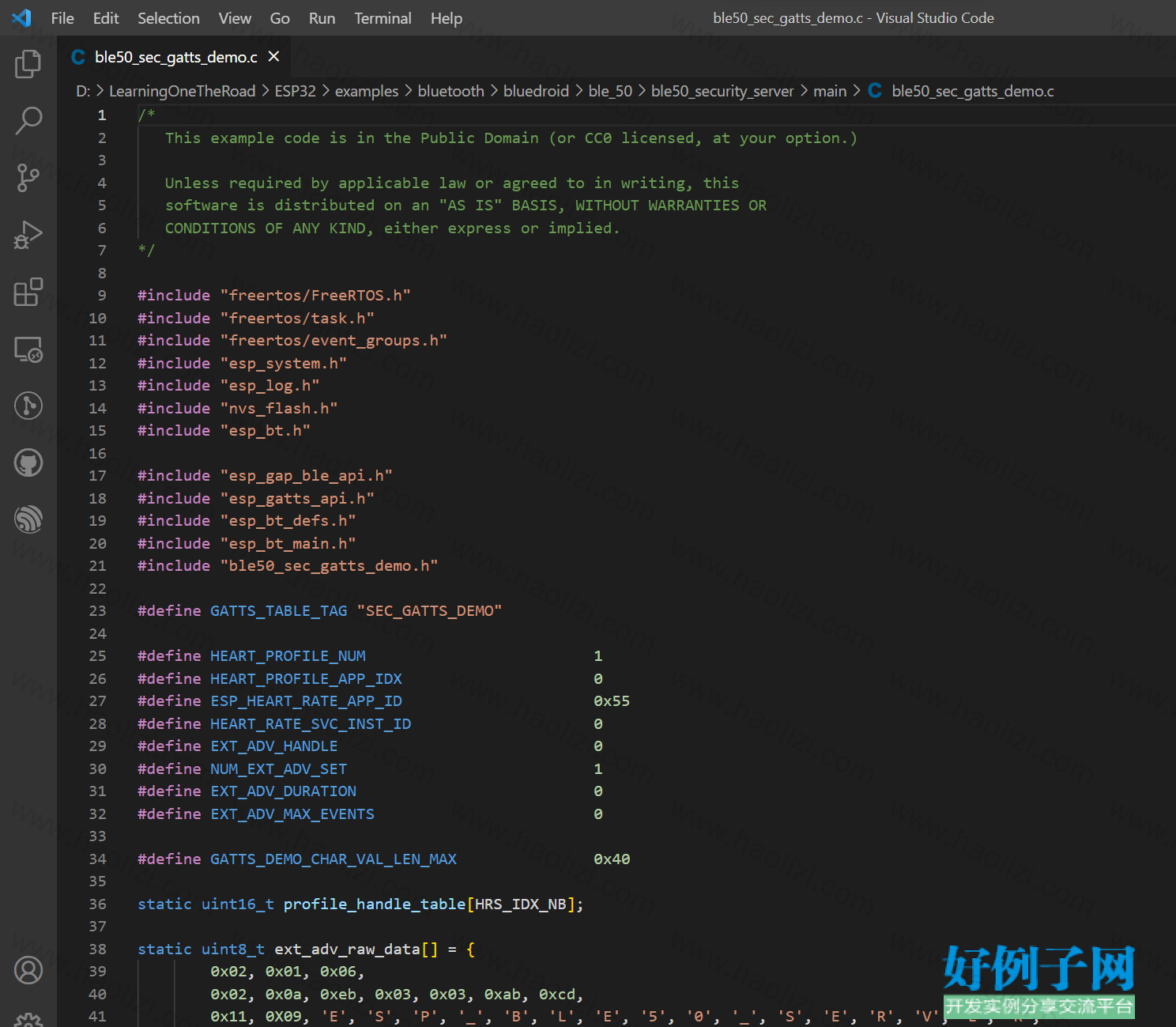Image resolution: width=1176 pixels, height=1027 pixels.
Task: Open the GitHub view in activity bar
Action: pos(28,463)
